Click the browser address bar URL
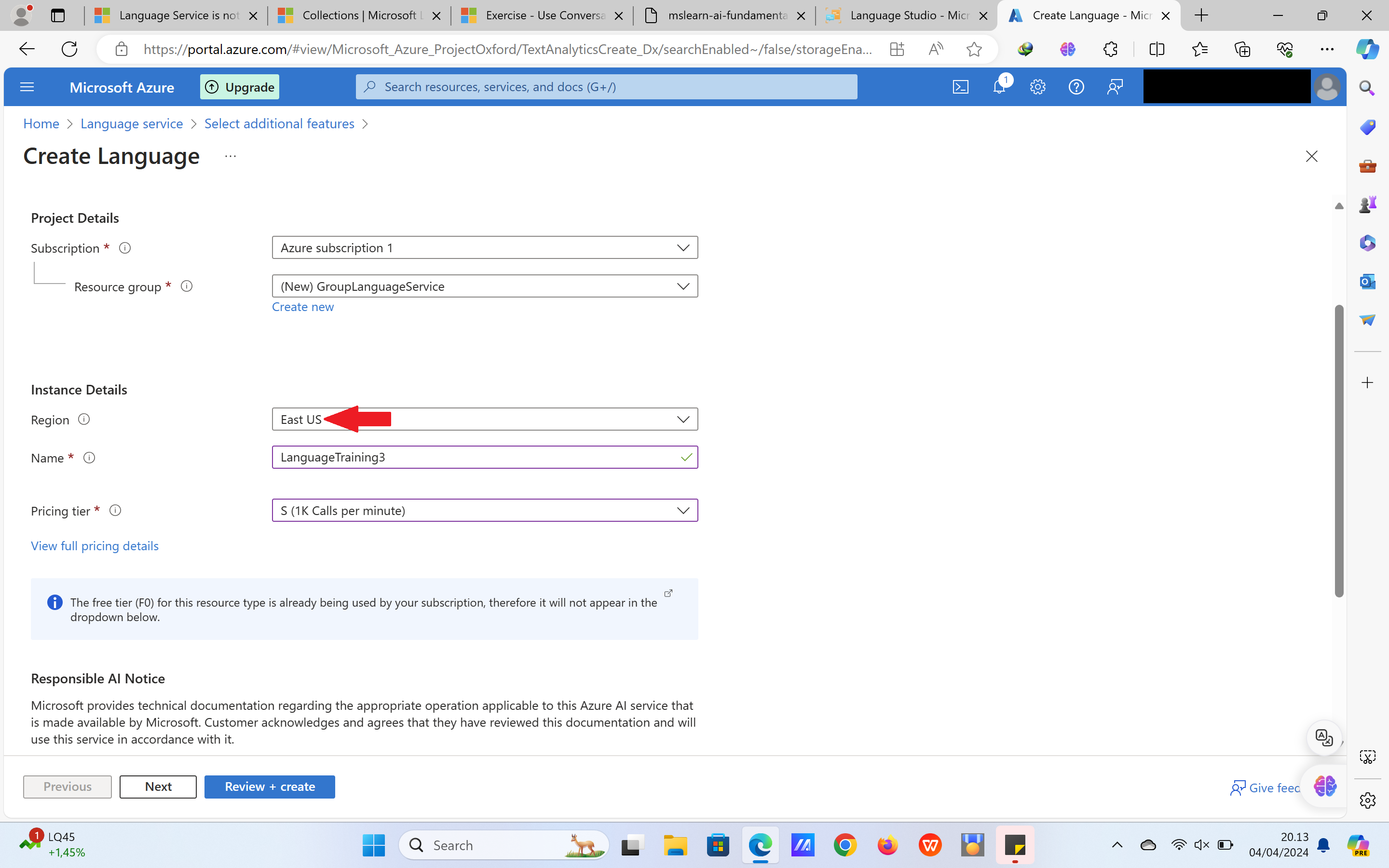 [x=507, y=49]
